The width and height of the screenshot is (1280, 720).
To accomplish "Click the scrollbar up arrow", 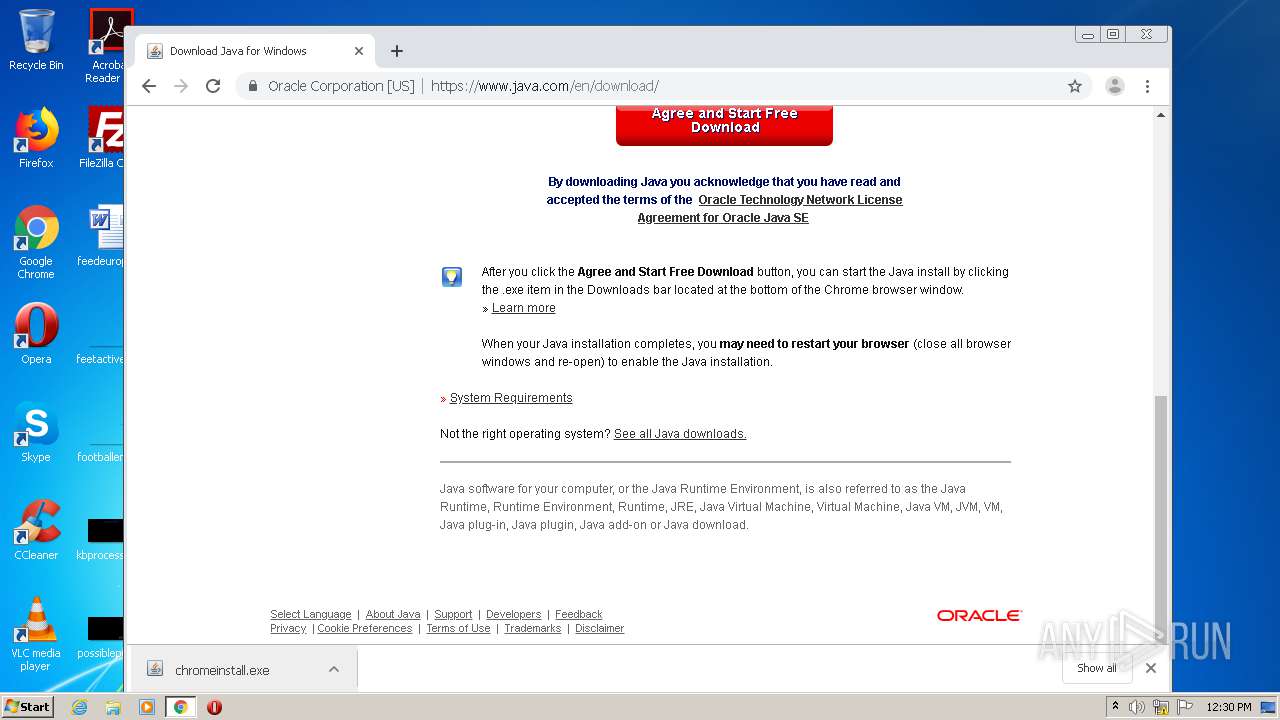I will (x=1161, y=115).
